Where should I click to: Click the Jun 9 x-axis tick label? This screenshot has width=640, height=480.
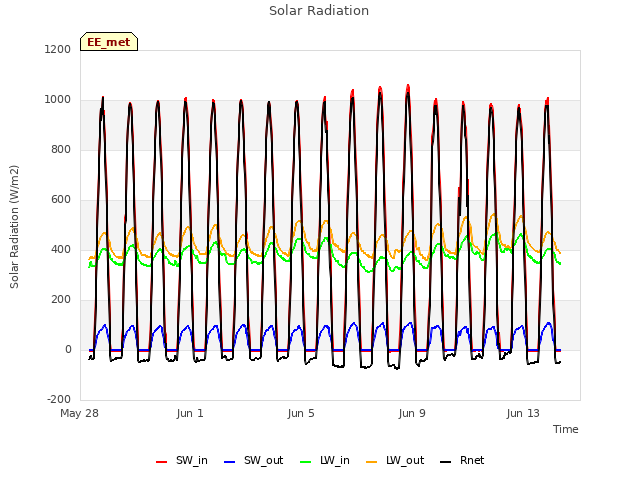click(412, 413)
